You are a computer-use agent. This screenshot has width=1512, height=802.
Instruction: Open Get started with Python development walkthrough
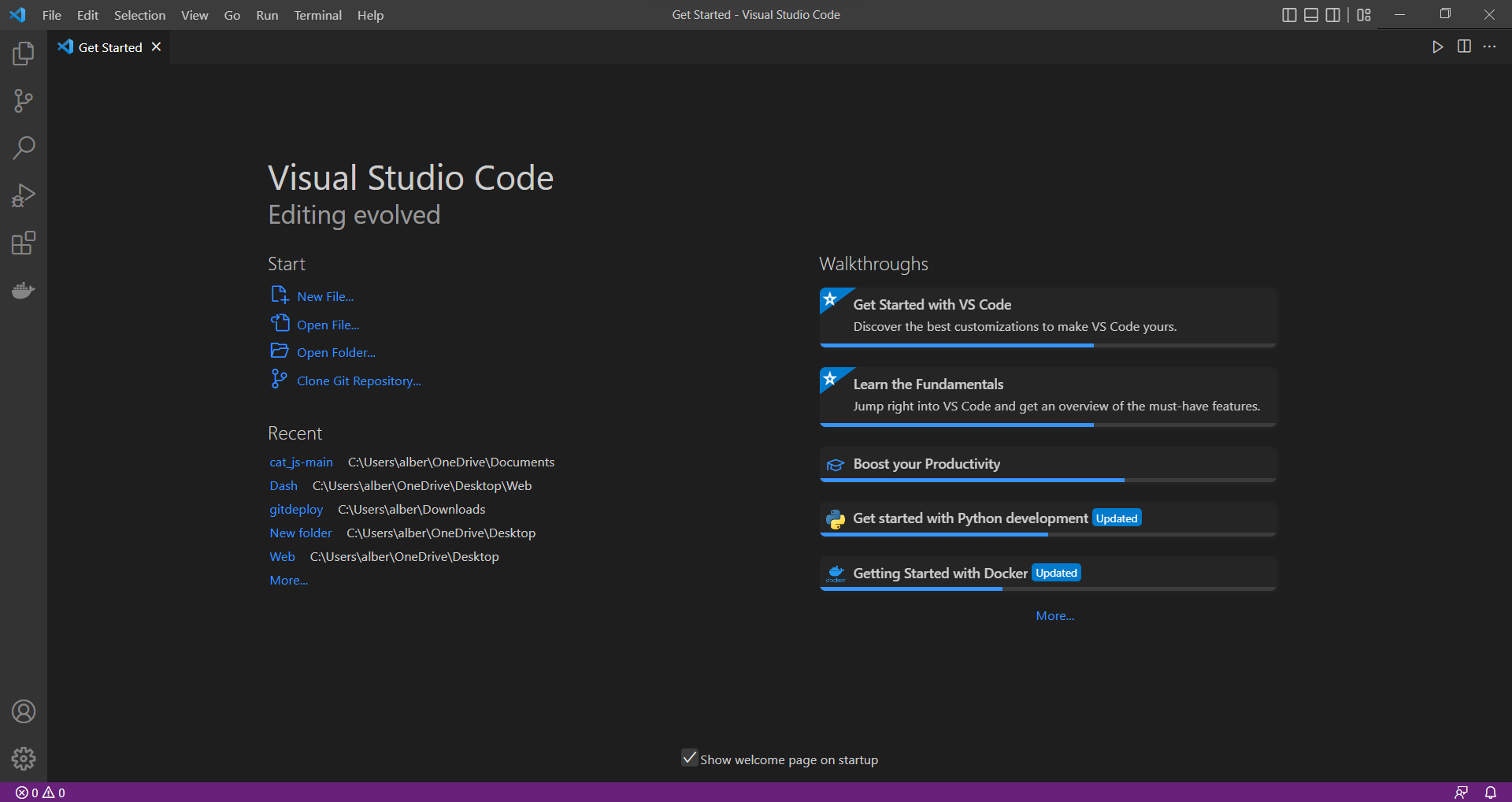coord(1048,518)
